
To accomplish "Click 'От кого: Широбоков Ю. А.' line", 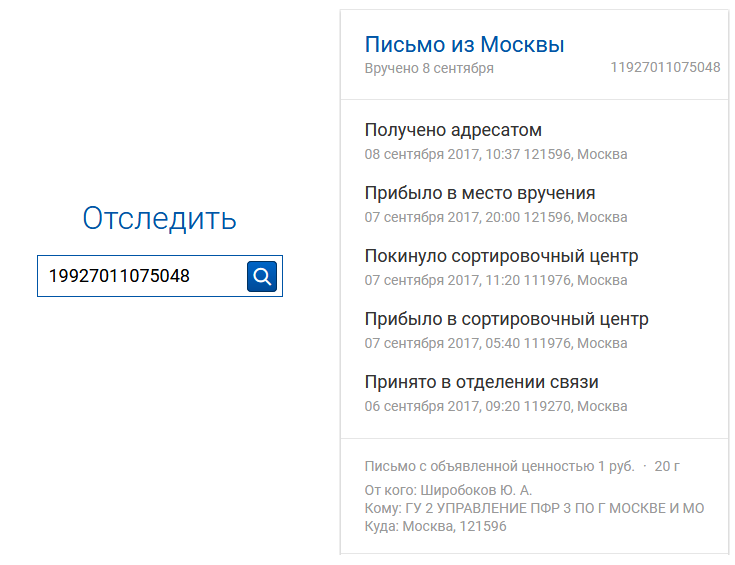I will click(448, 490).
